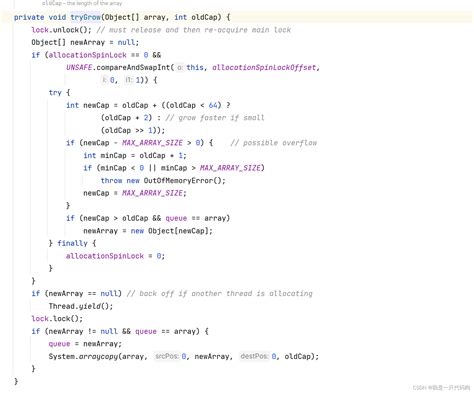Screen dimensions: 474x393
Task: Click the 'back off if another thread' comment
Action: (220, 293)
